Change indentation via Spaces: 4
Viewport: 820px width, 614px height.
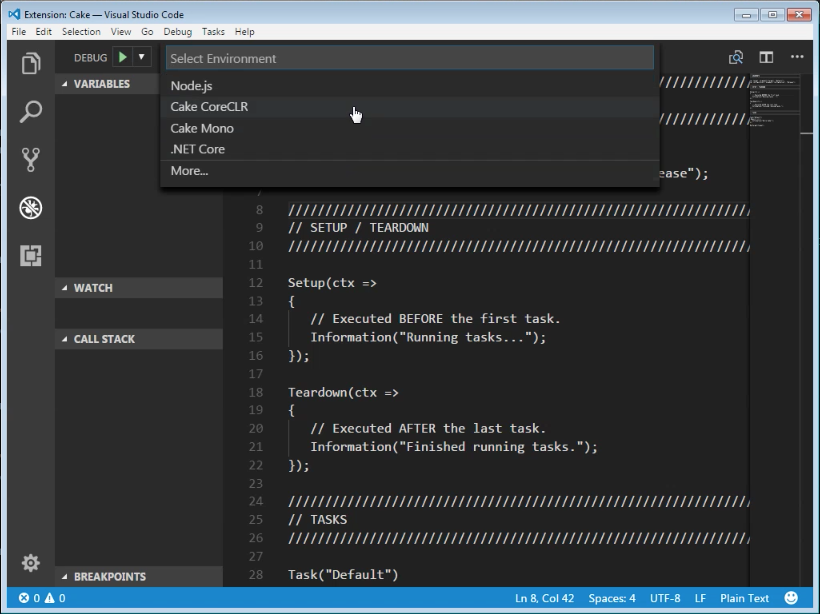612,598
